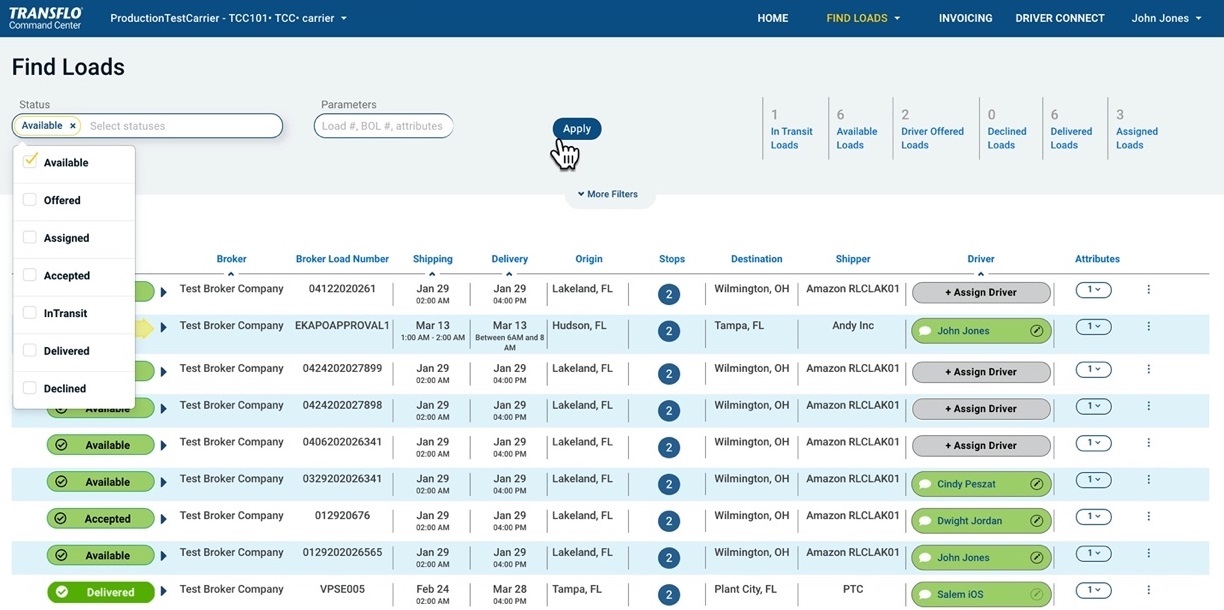The width and height of the screenshot is (1224, 610).
Task: Click the green check icon on John Jones driver chip
Action: tap(1035, 330)
